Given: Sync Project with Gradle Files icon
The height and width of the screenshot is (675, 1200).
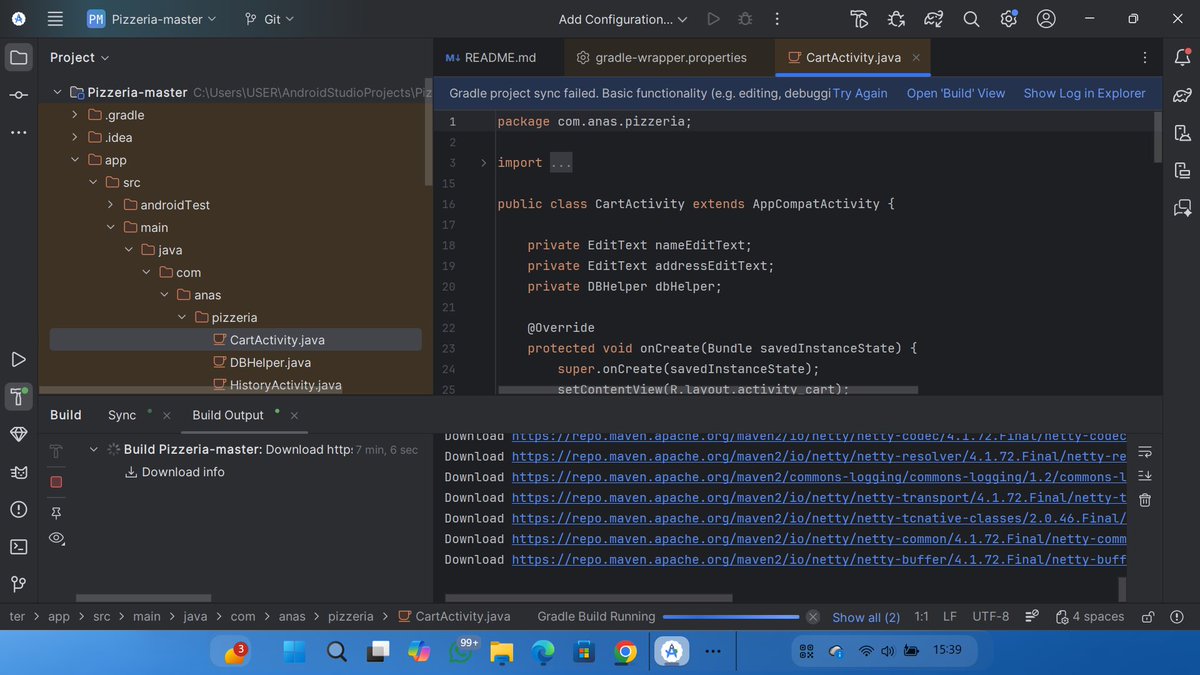Looking at the screenshot, I should tap(933, 19).
